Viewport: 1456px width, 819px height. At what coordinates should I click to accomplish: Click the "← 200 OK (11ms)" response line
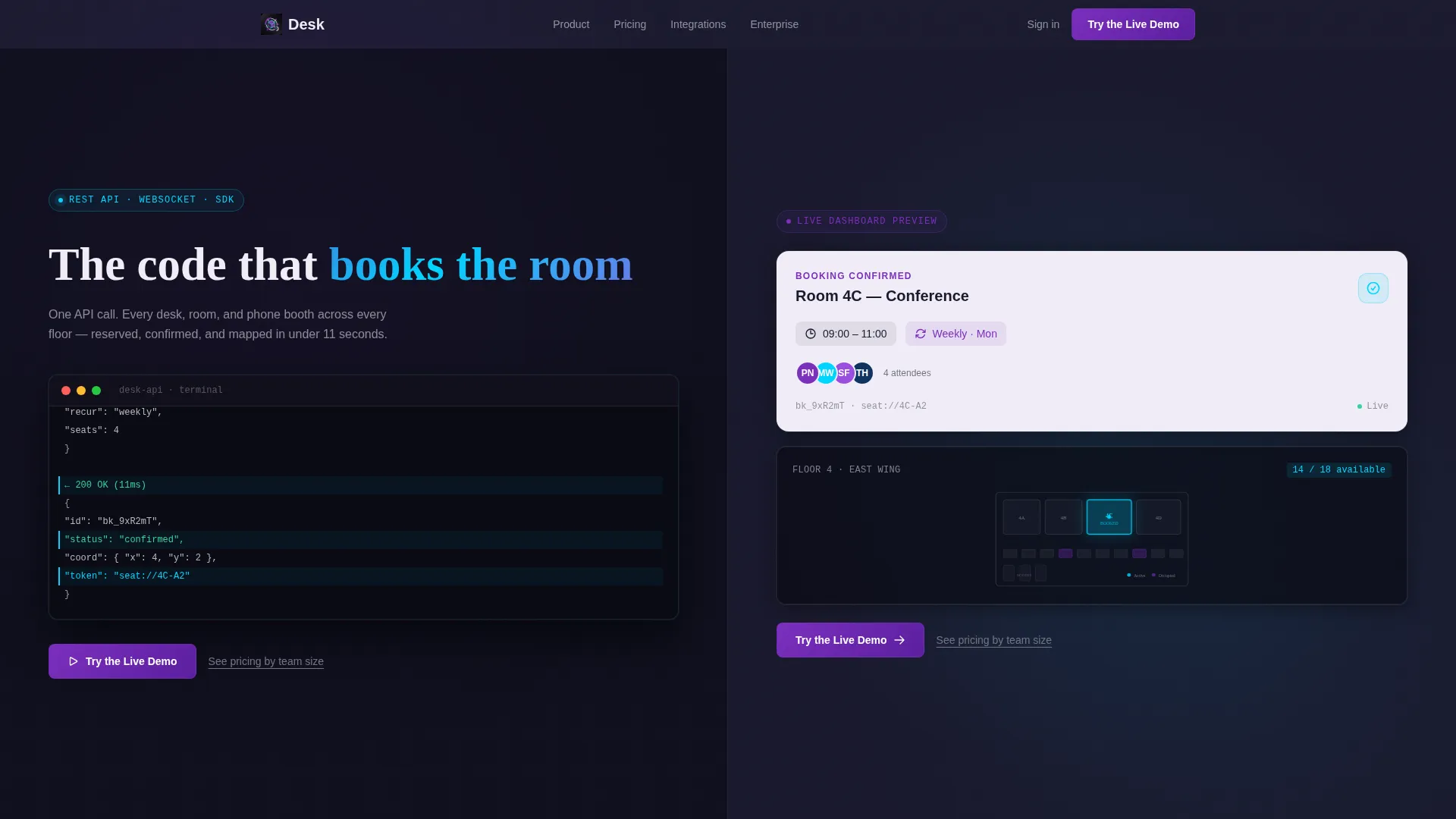point(360,485)
